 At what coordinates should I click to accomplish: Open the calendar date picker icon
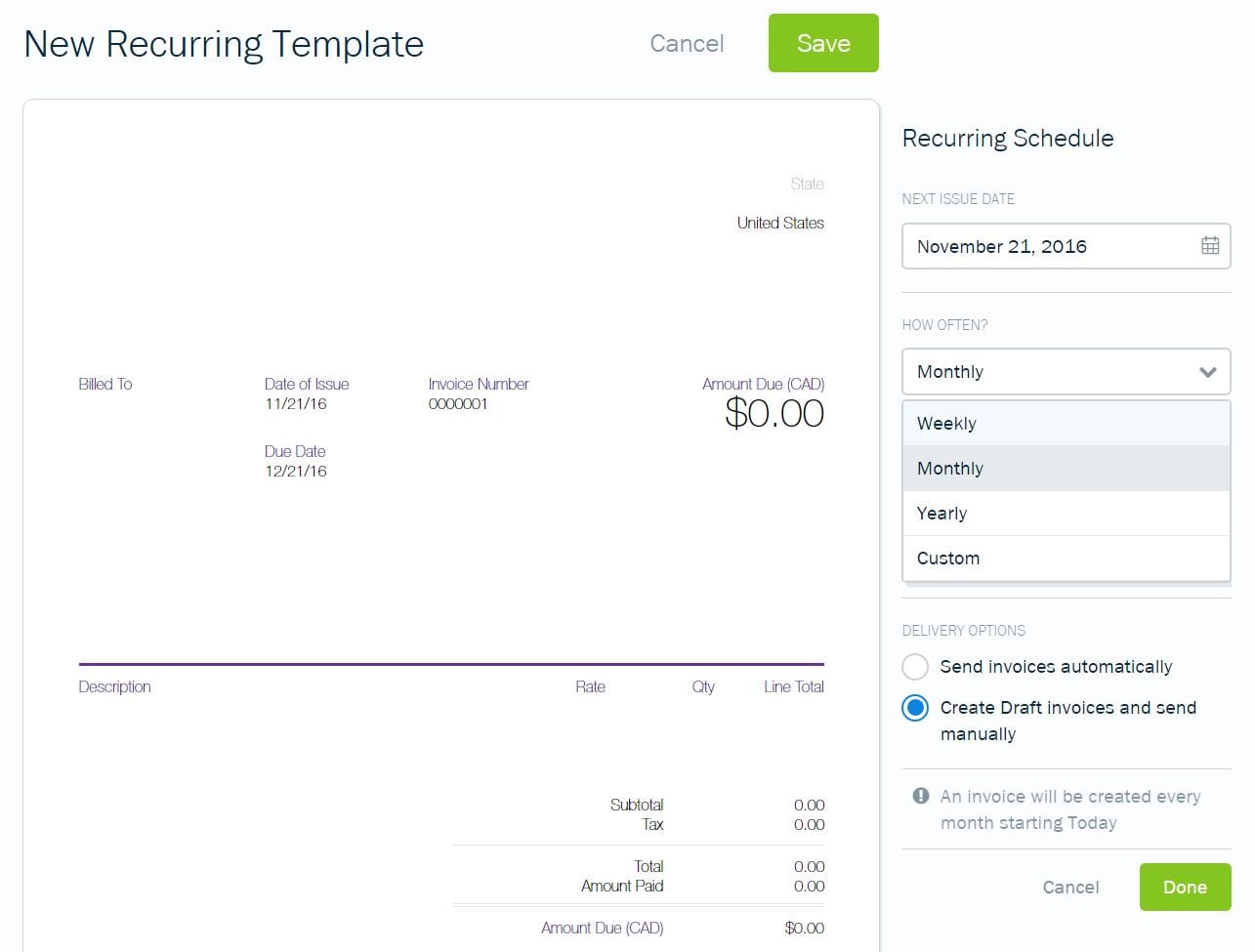tap(1211, 246)
